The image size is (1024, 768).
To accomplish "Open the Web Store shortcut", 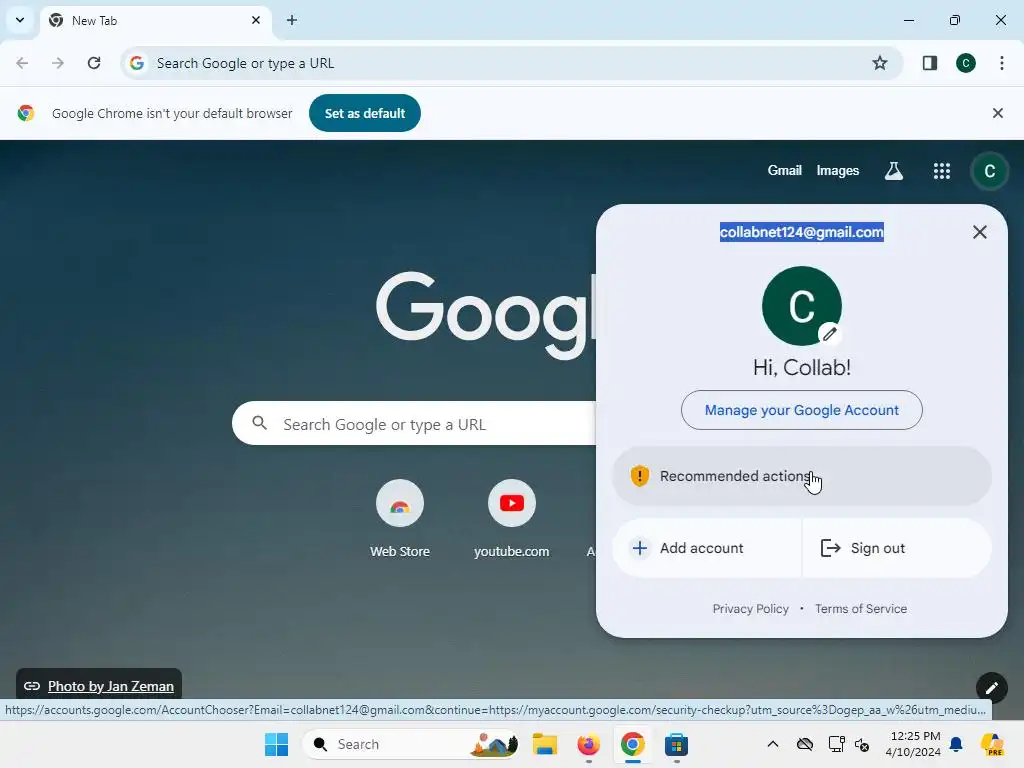I will (400, 519).
